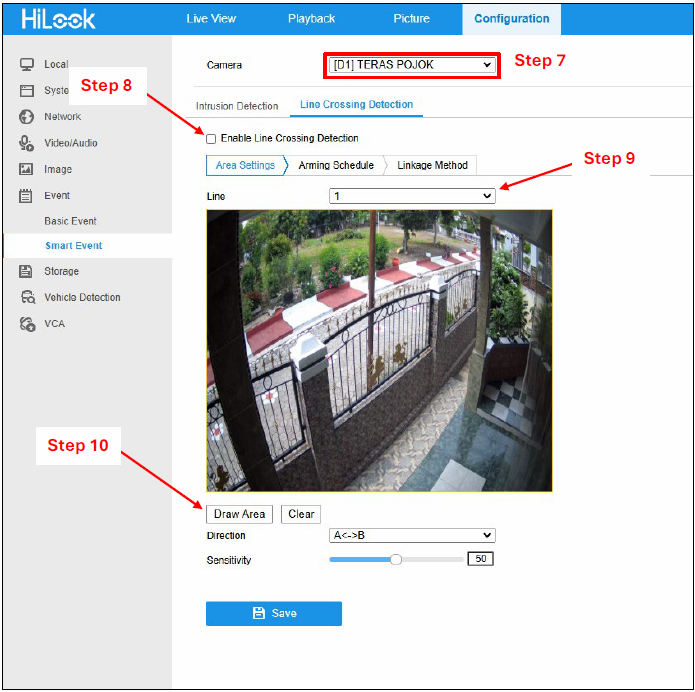Viewport: 695px width, 692px height.
Task: Click the floppy disk icon on Save
Action: click(259, 613)
